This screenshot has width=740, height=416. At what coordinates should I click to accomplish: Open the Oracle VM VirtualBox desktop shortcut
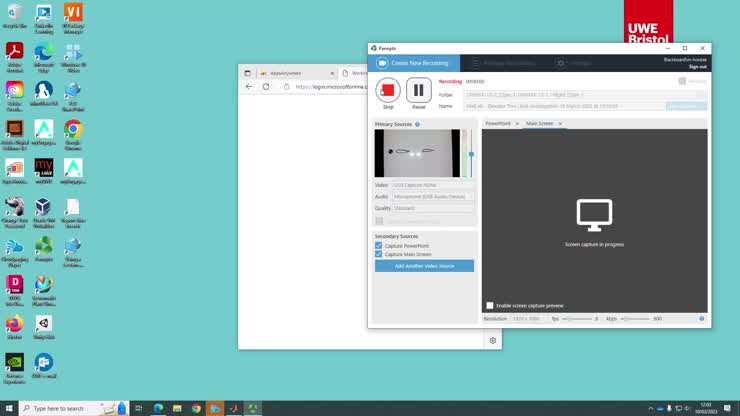point(44,213)
